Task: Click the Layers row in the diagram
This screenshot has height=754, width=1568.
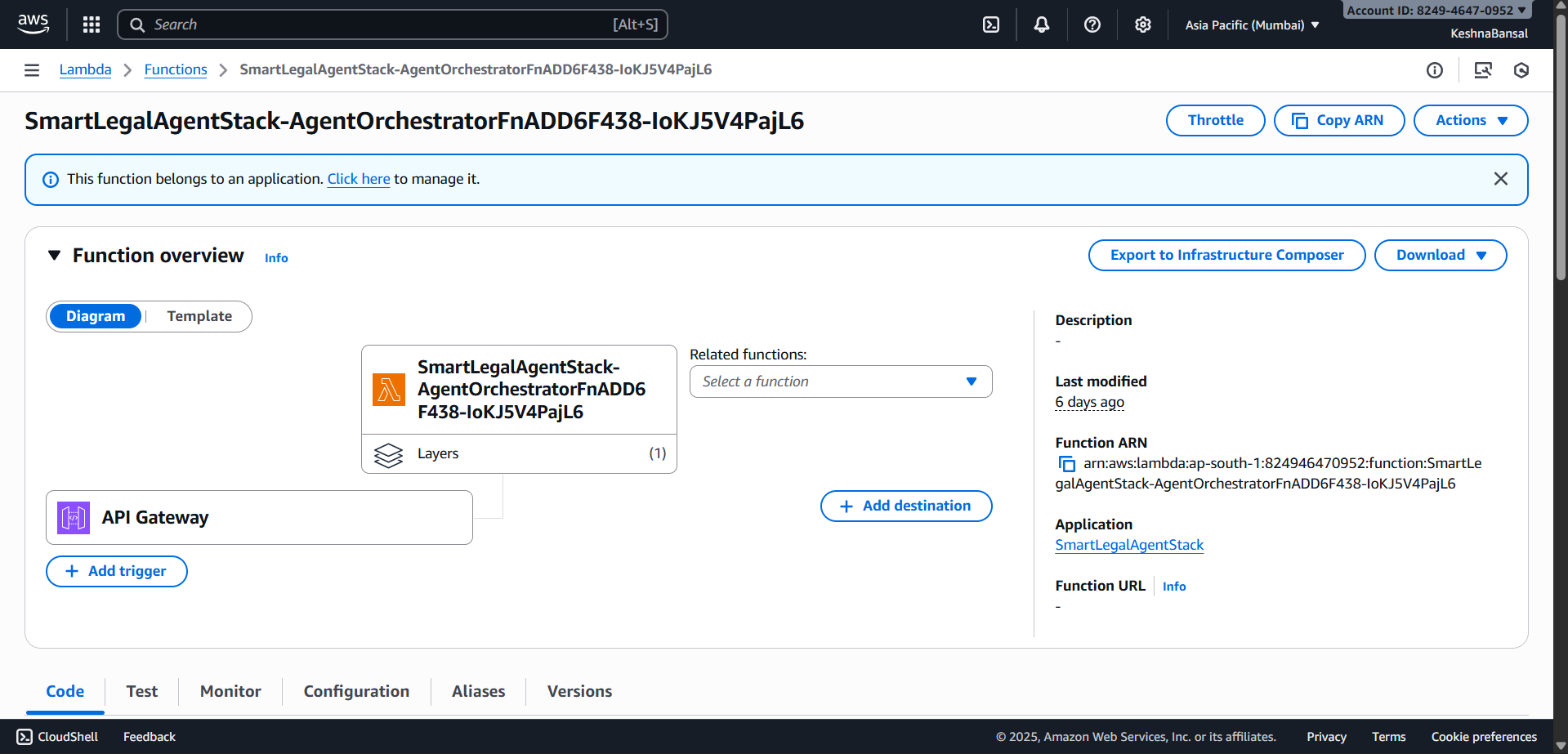Action: pos(519,454)
